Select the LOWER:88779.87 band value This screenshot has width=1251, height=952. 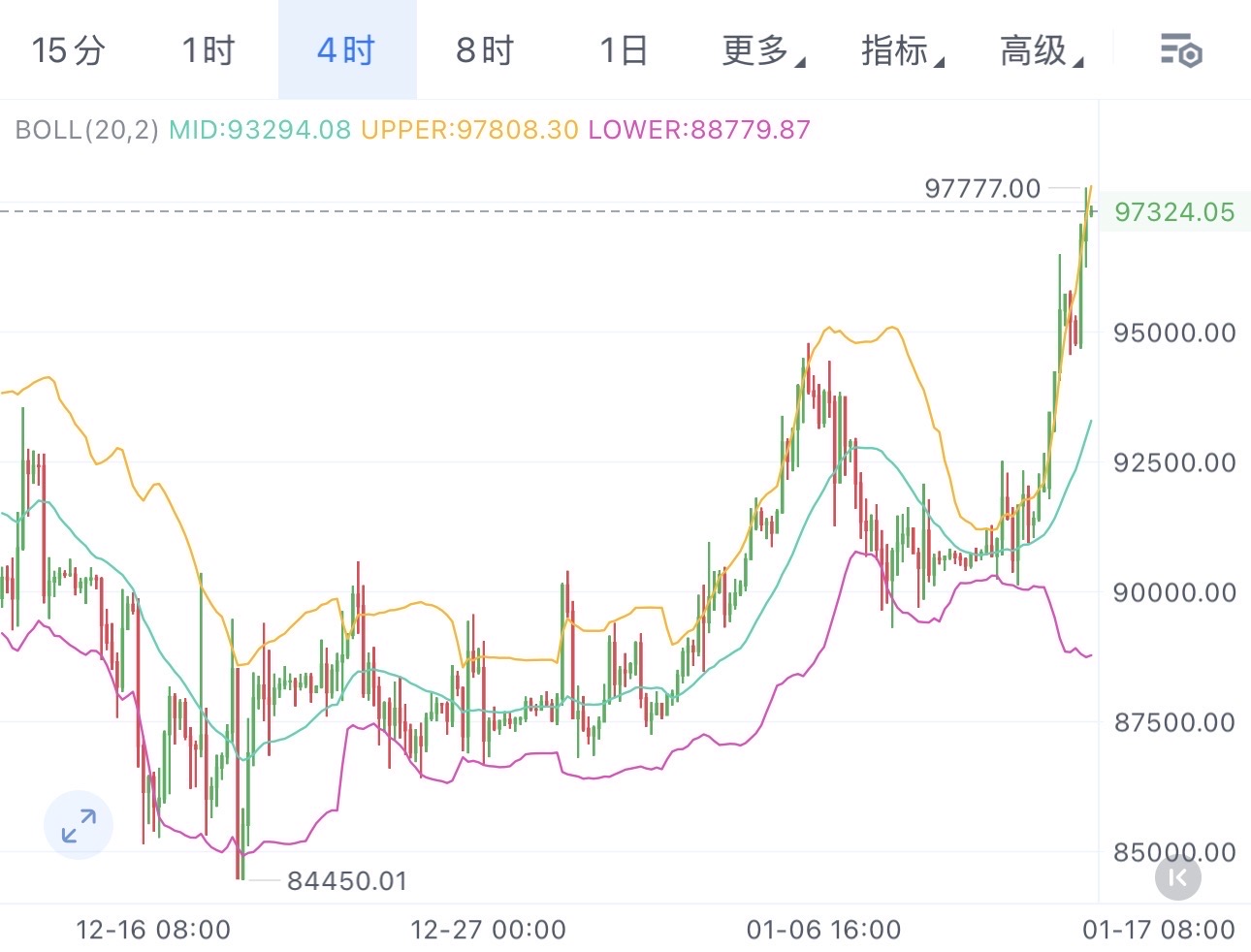point(699,130)
